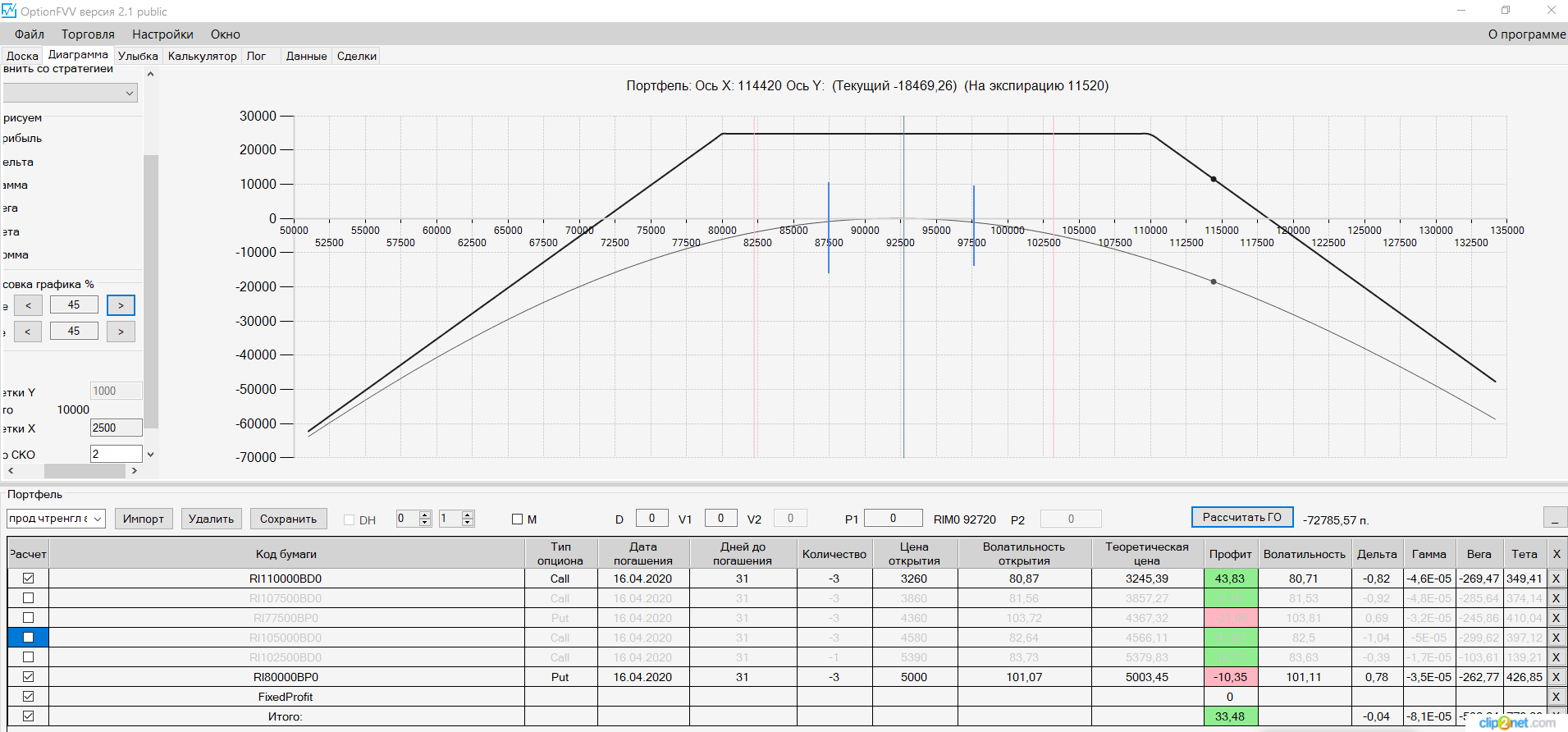Click the Профит column header

1230,554
